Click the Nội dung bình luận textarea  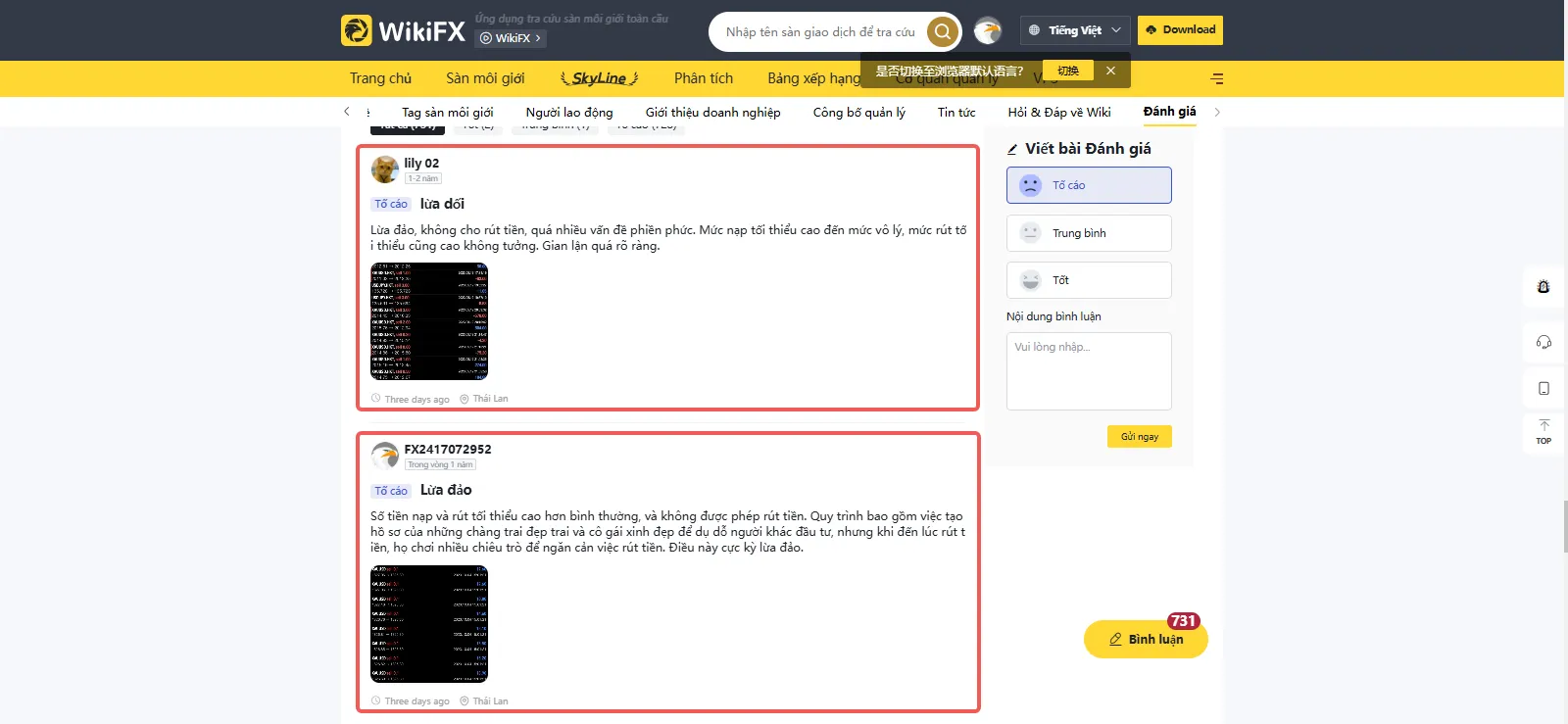(x=1089, y=371)
